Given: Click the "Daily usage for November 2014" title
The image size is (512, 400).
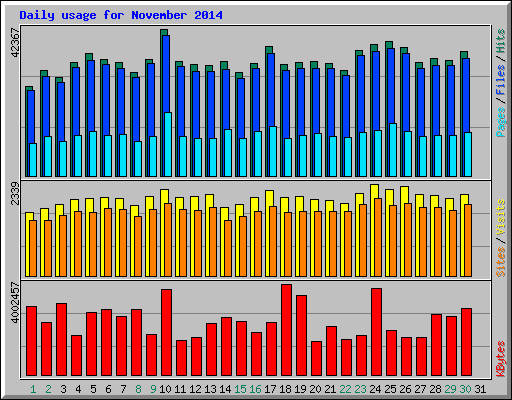Looking at the screenshot, I should pos(121,15).
